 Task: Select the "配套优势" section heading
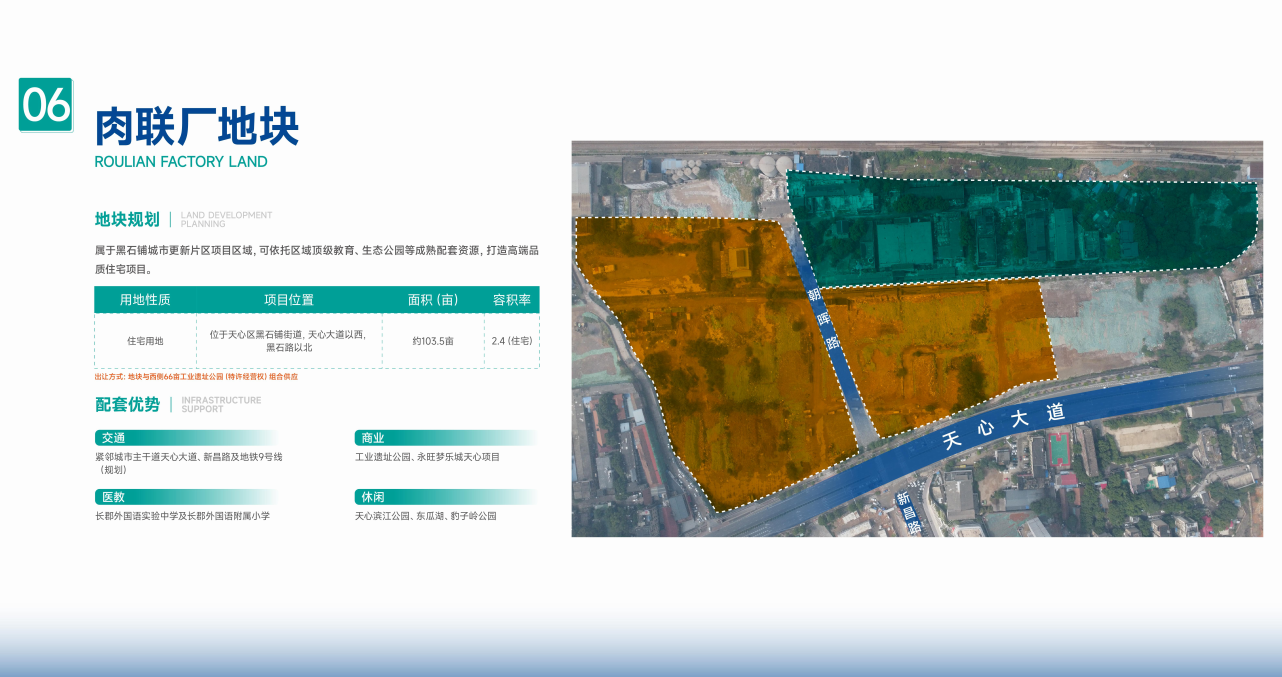point(127,404)
